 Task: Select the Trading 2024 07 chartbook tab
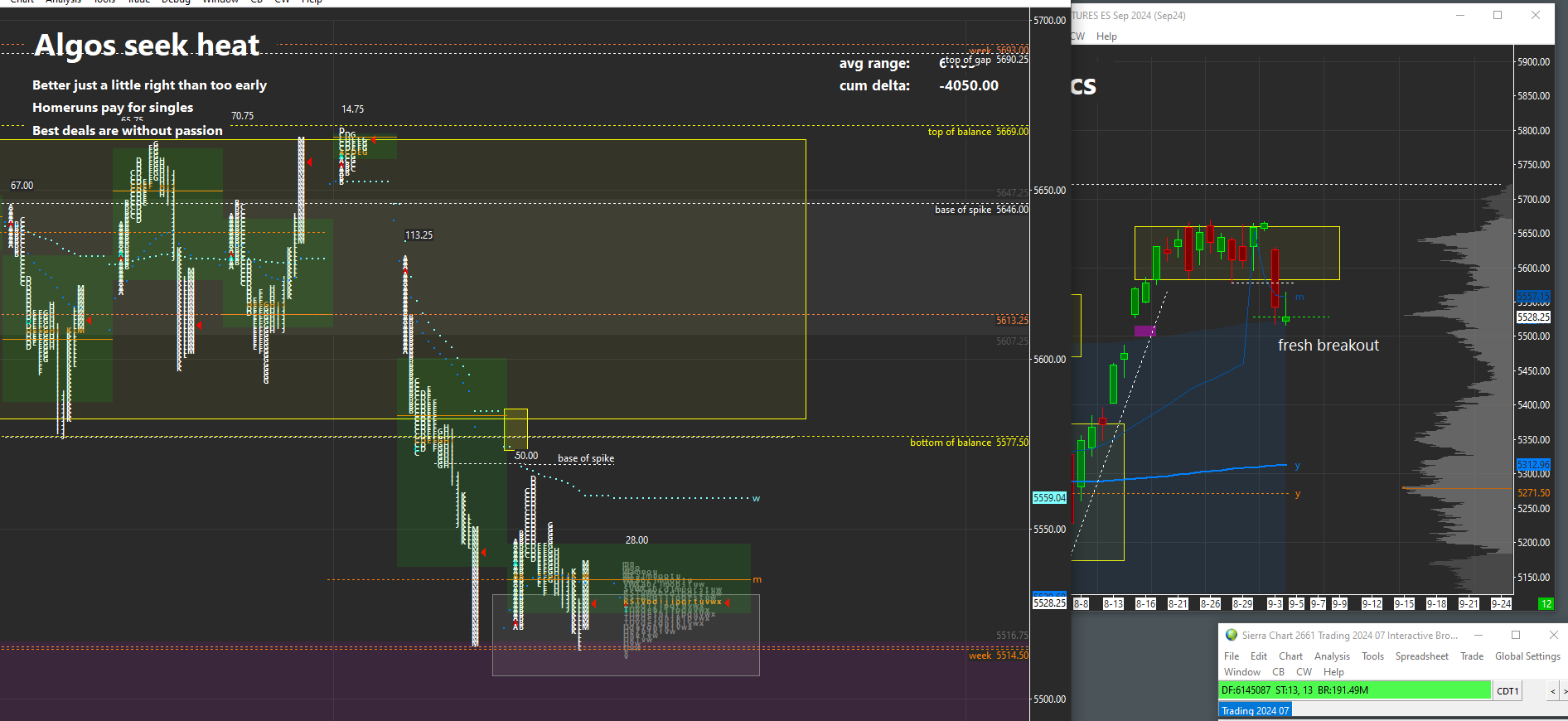point(1255,710)
